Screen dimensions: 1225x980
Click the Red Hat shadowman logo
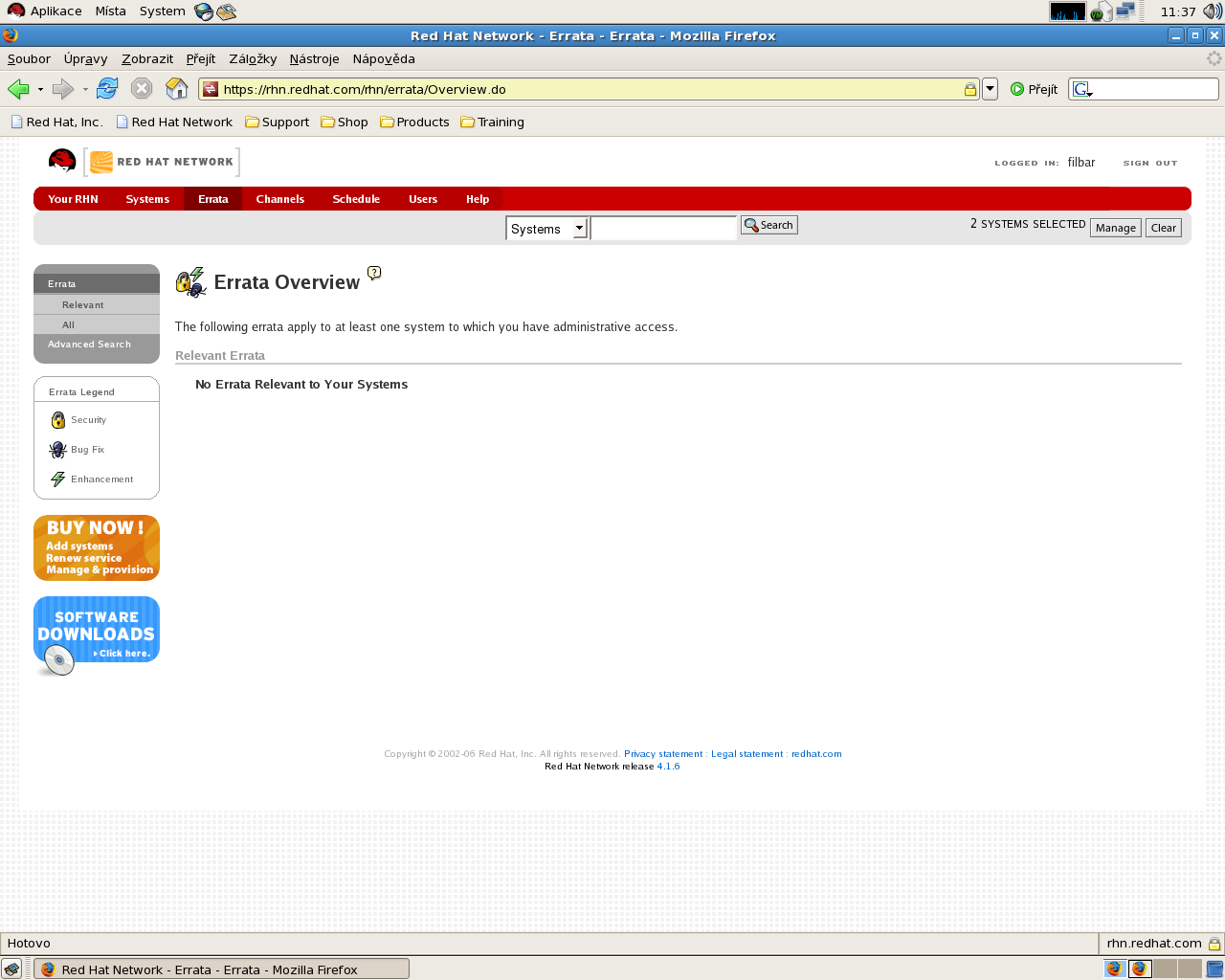(62, 161)
